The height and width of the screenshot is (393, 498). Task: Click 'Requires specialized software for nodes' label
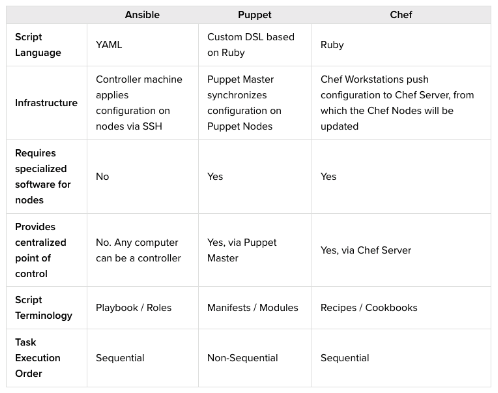click(43, 176)
